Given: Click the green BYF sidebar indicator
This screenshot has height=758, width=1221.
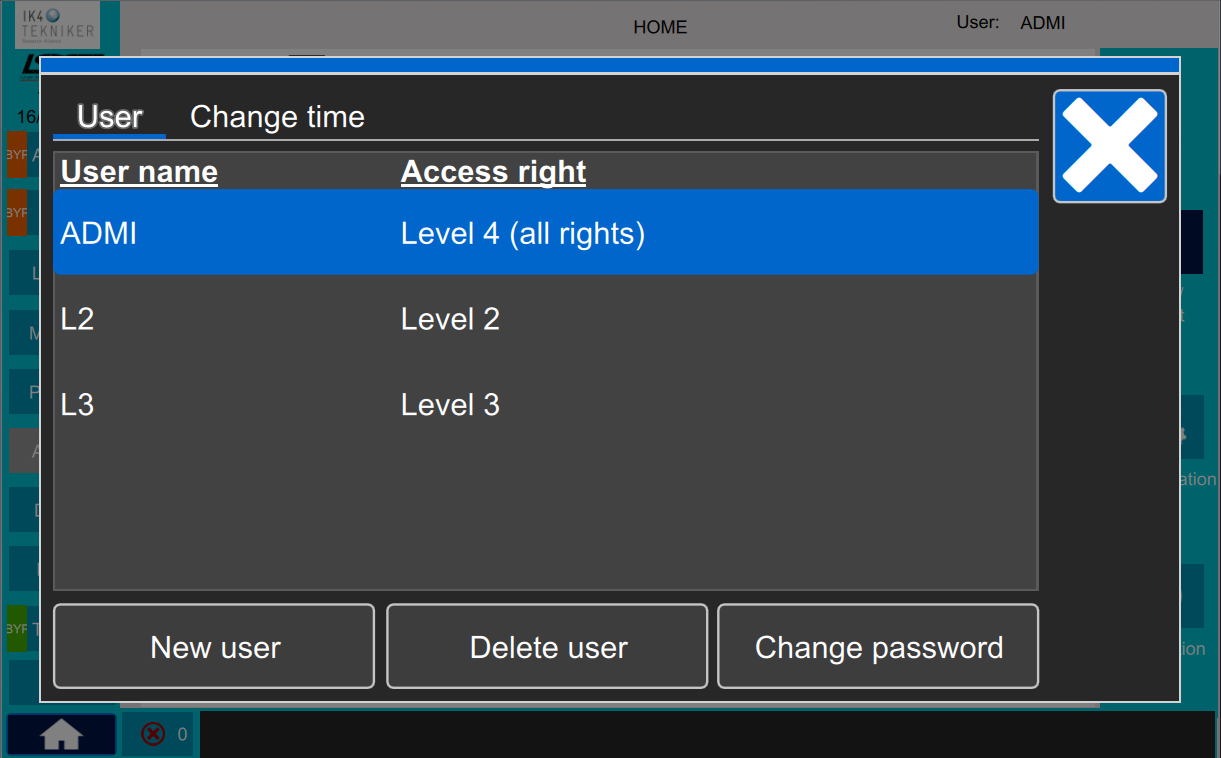Looking at the screenshot, I should point(17,629).
